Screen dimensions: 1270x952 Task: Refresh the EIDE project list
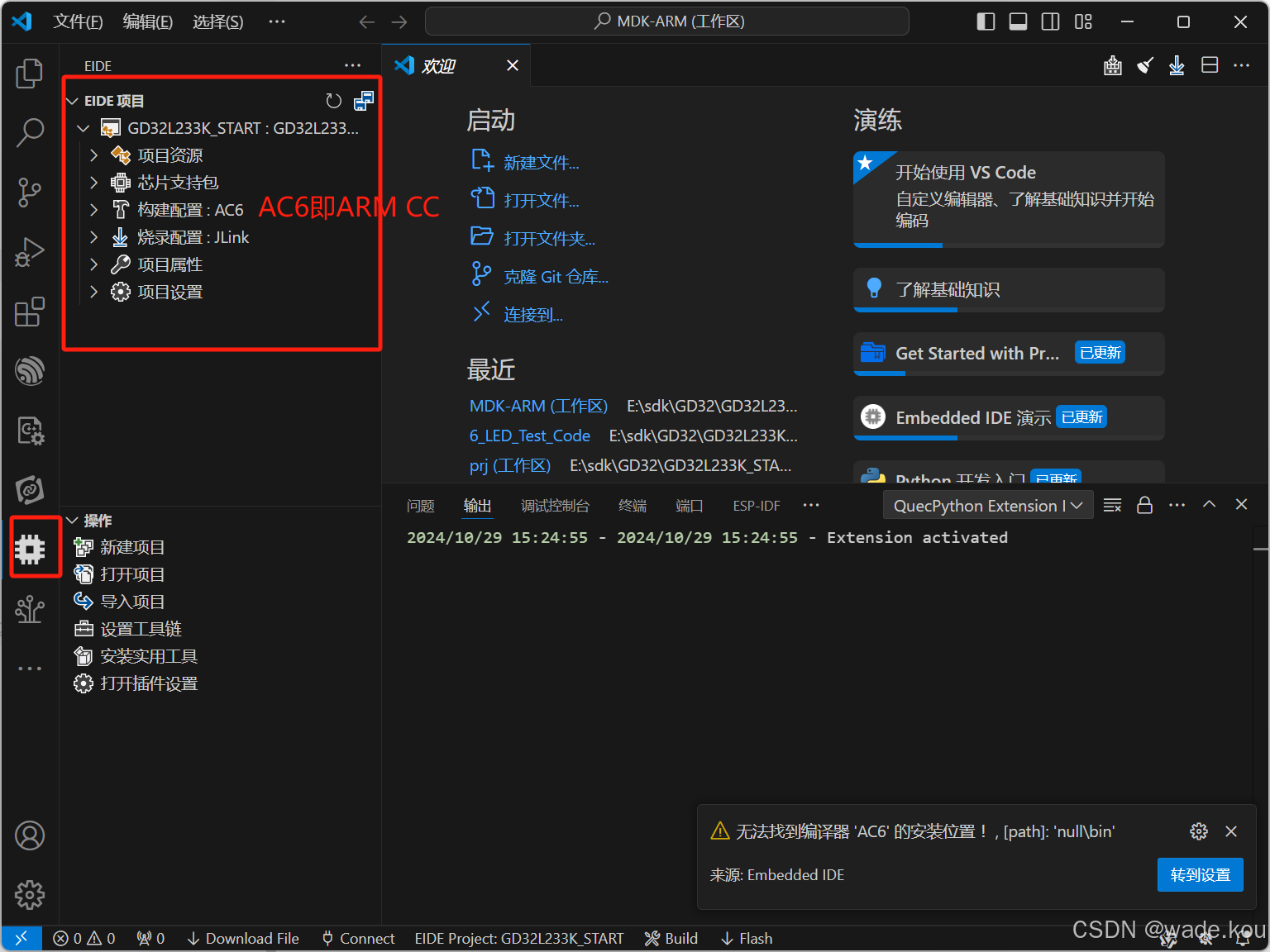point(333,101)
